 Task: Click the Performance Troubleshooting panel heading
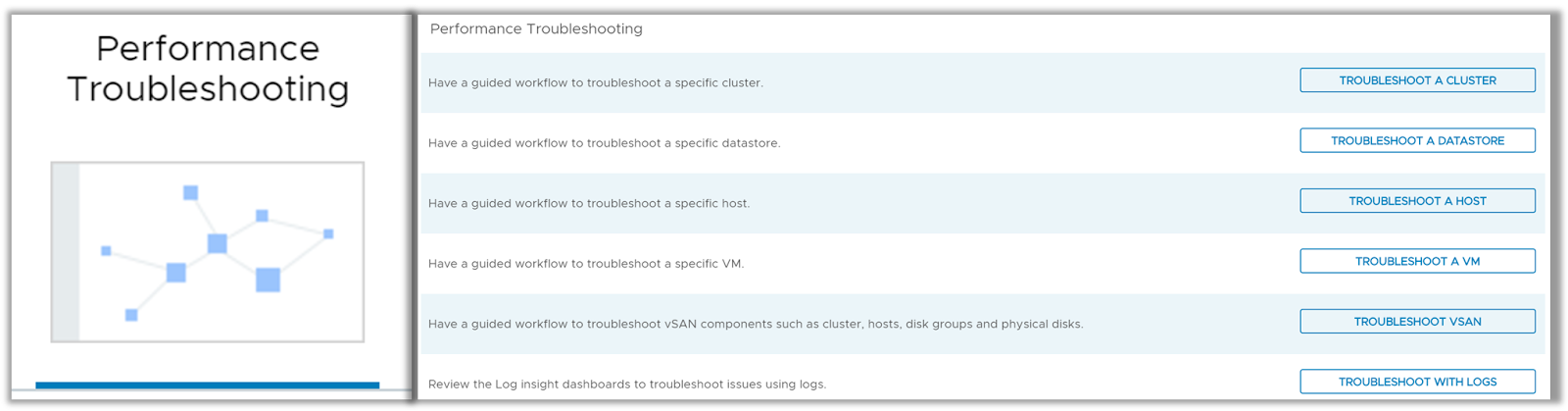tap(536, 29)
